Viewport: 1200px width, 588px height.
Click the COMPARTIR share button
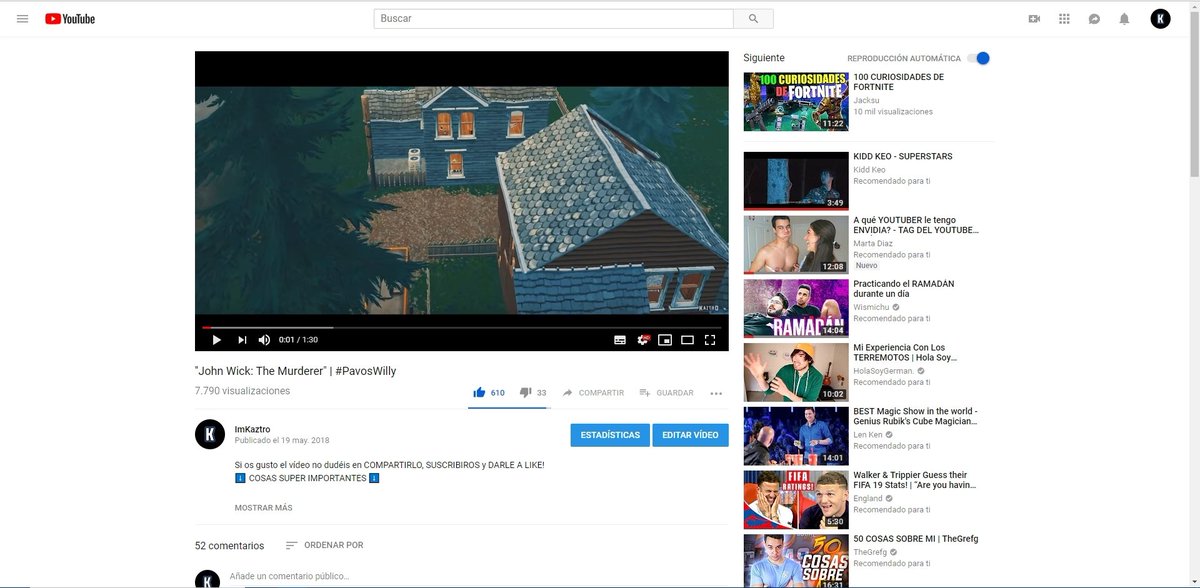pos(593,393)
